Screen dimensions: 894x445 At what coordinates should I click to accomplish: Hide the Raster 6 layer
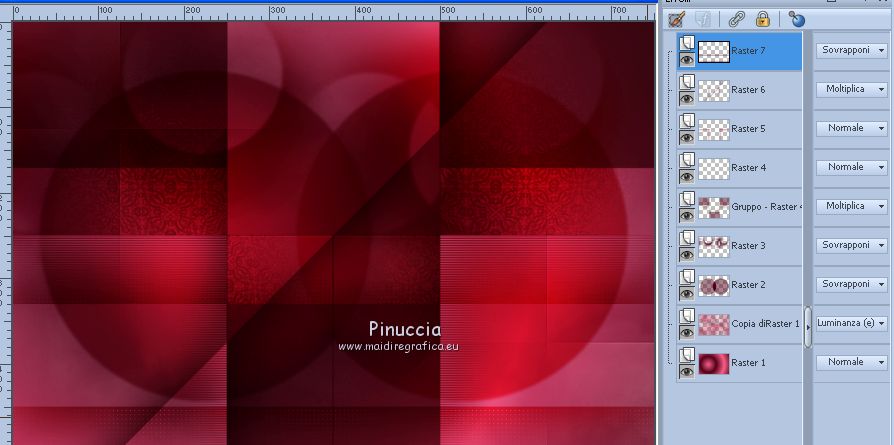[x=687, y=98]
